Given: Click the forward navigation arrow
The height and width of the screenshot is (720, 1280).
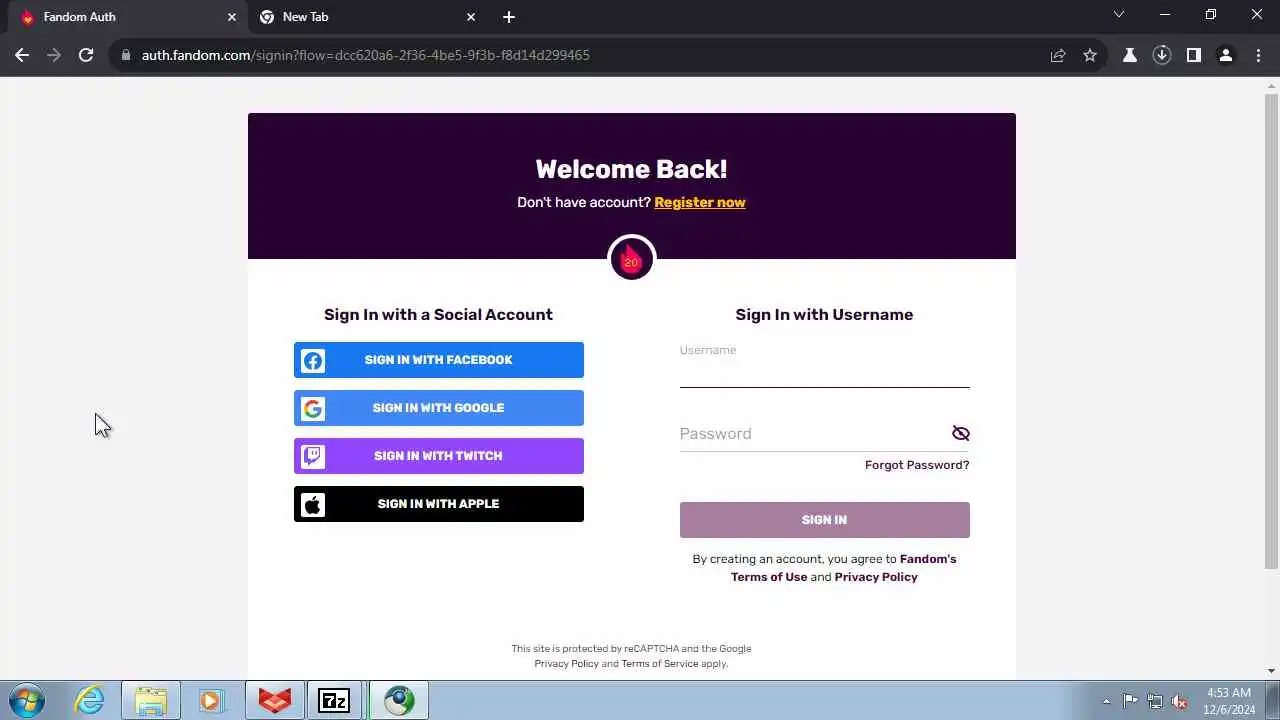Looking at the screenshot, I should (54, 55).
